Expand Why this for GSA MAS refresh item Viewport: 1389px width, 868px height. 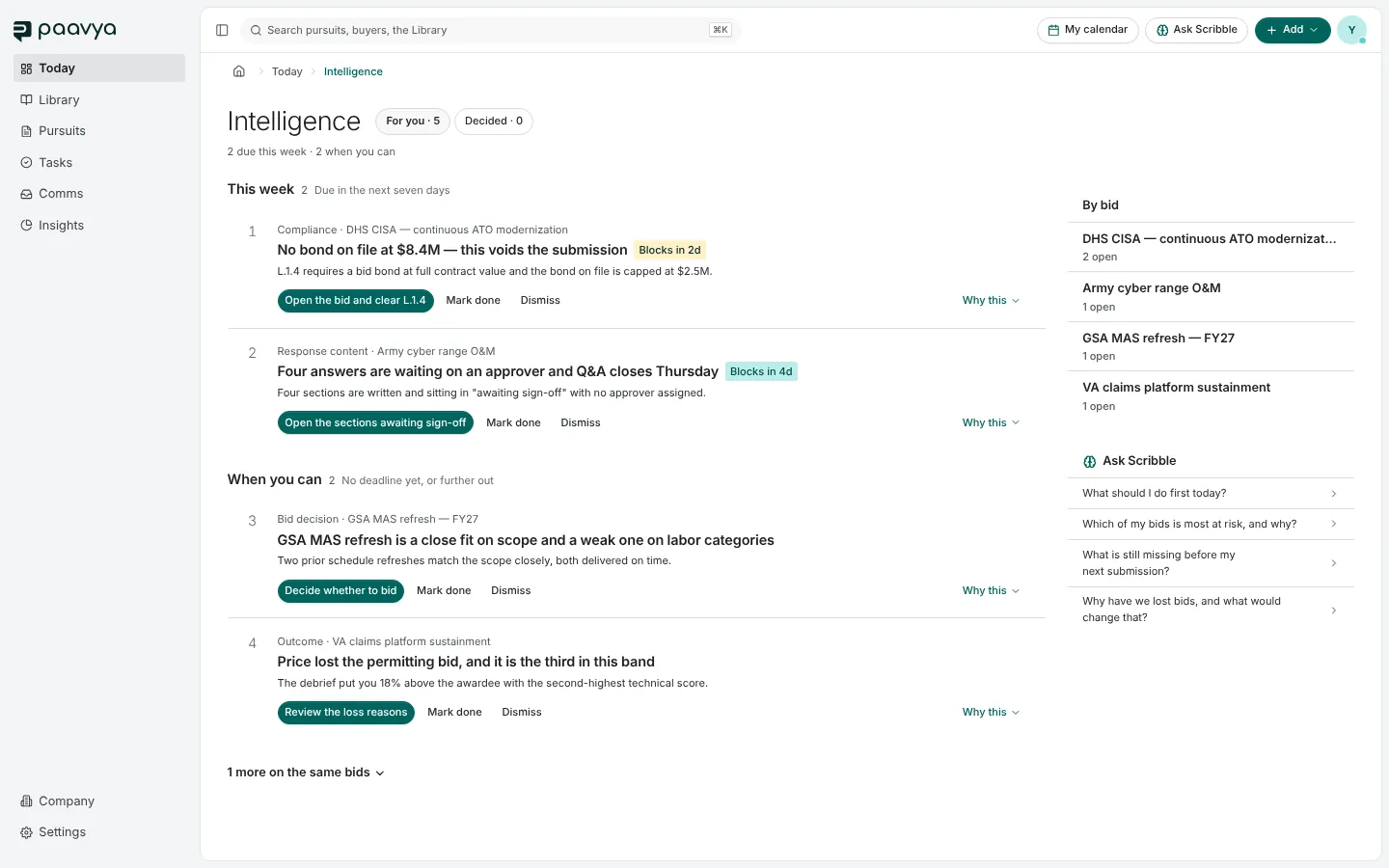[x=991, y=590]
